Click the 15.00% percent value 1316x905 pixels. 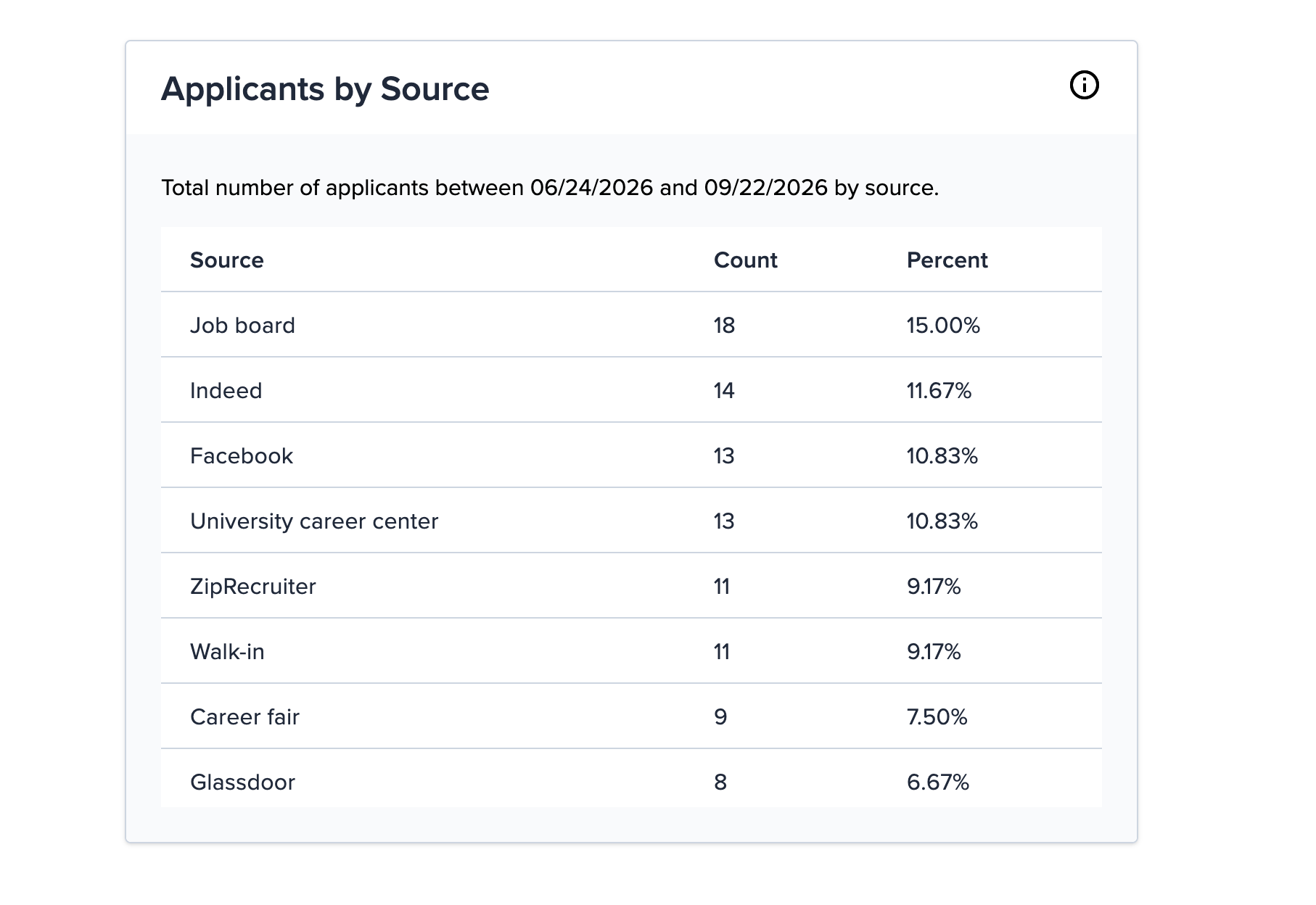(943, 326)
